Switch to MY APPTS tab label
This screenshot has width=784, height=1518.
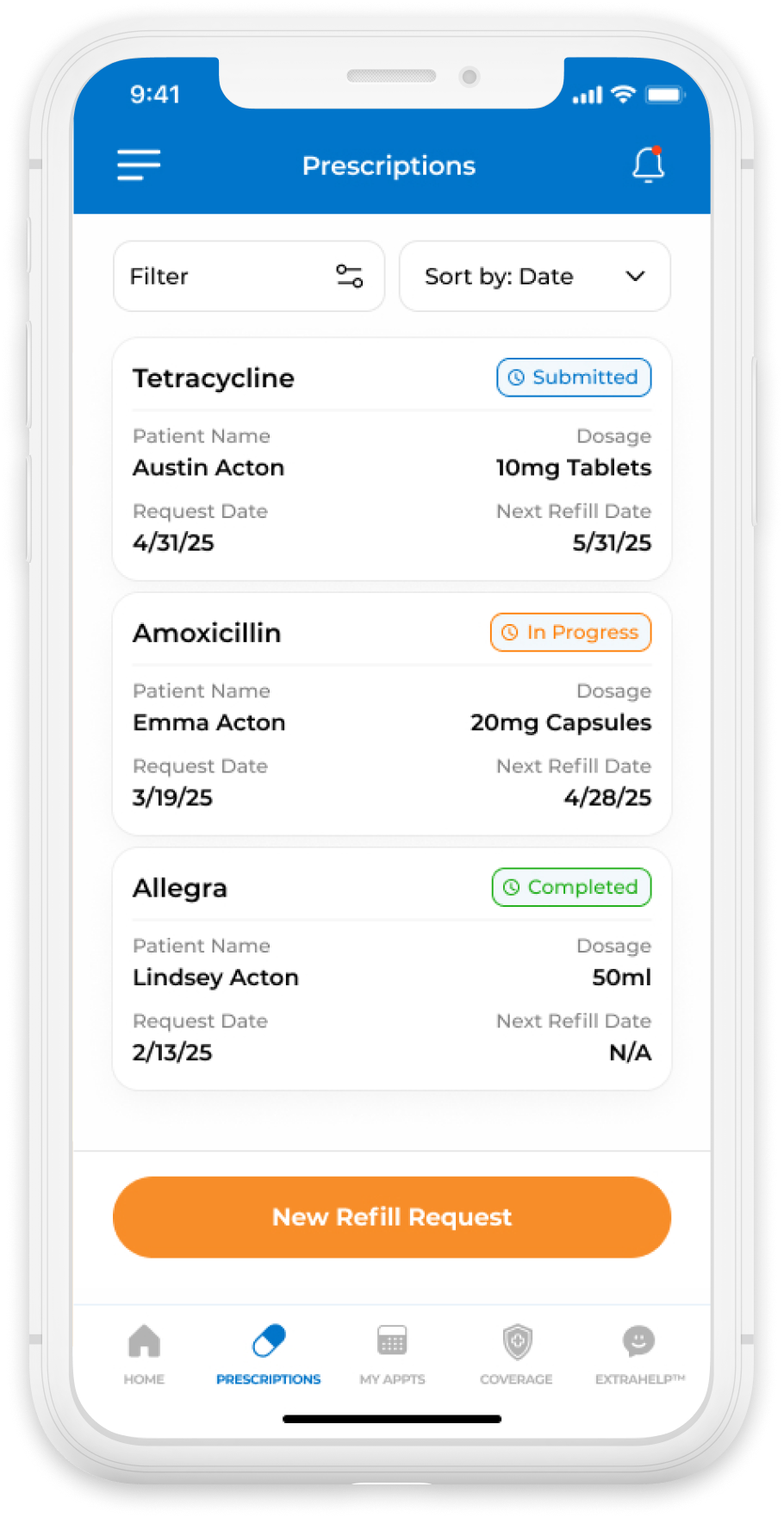[x=392, y=1379]
